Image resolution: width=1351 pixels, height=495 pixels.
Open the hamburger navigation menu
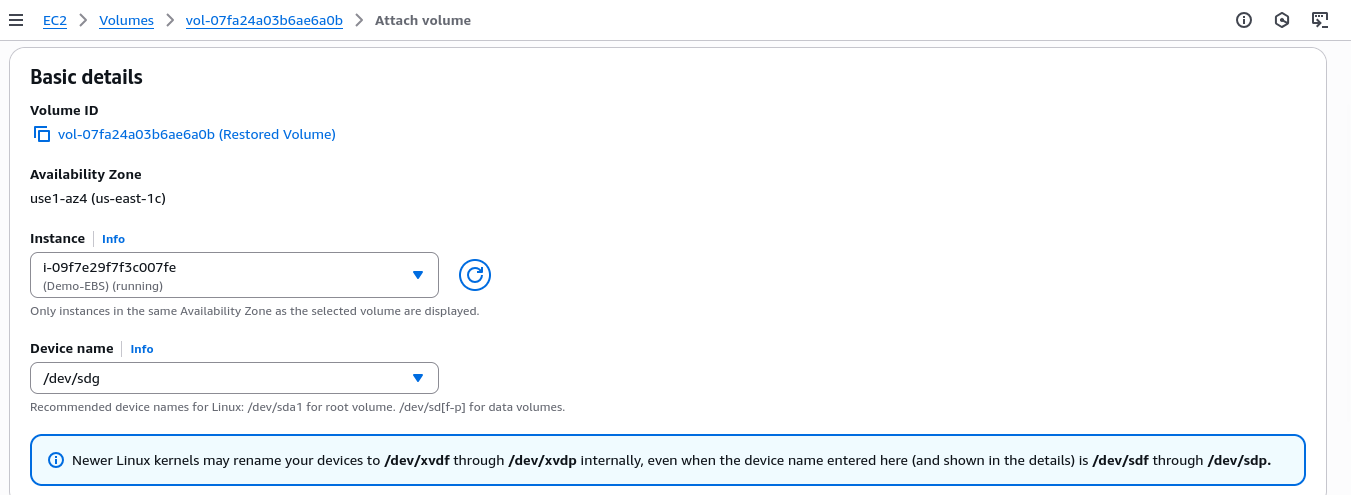16,20
